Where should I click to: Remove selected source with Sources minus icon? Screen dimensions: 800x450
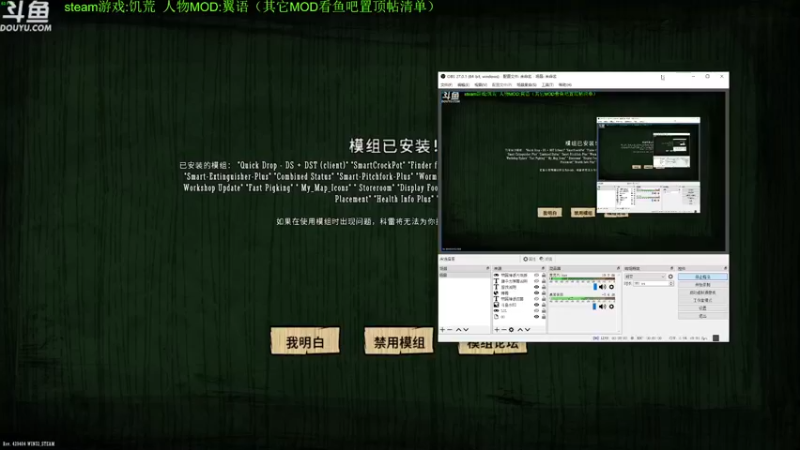pos(504,330)
